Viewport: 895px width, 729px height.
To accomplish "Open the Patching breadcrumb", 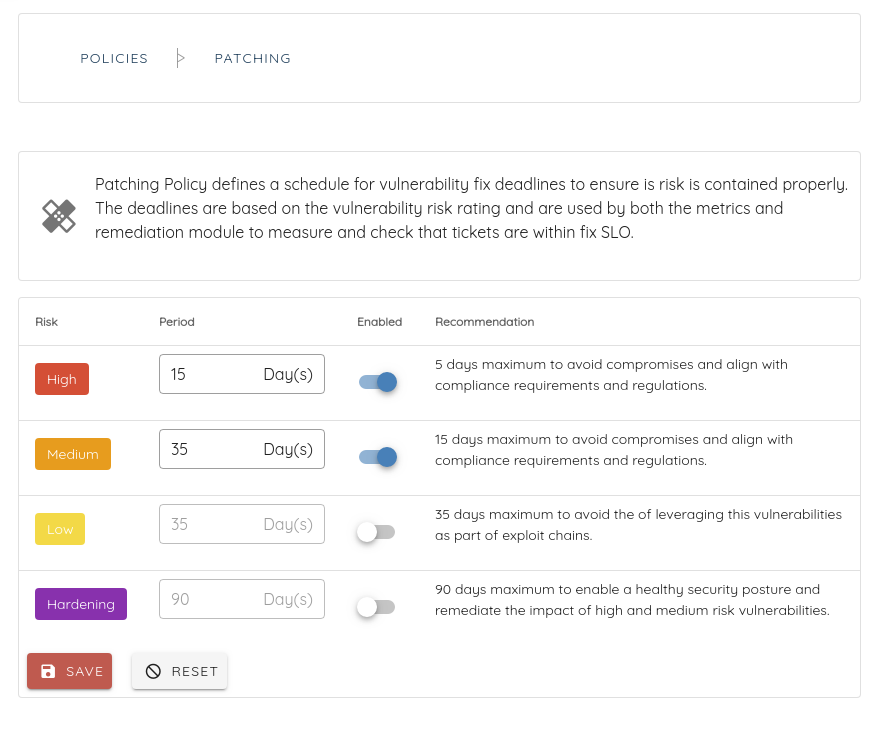I will pos(253,58).
